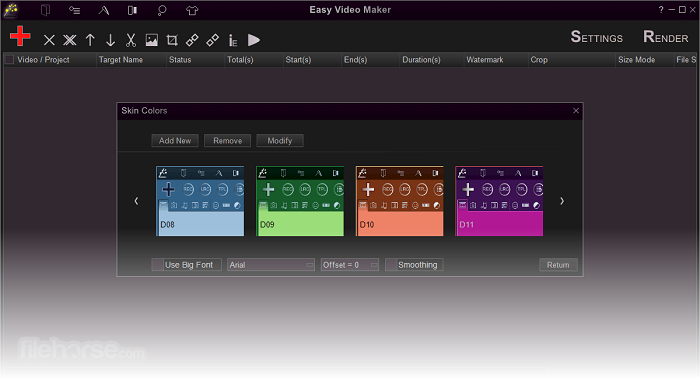This screenshot has height=379, width=700.
Task: Select the magenta D11 skin thumbnail
Action: (499, 201)
